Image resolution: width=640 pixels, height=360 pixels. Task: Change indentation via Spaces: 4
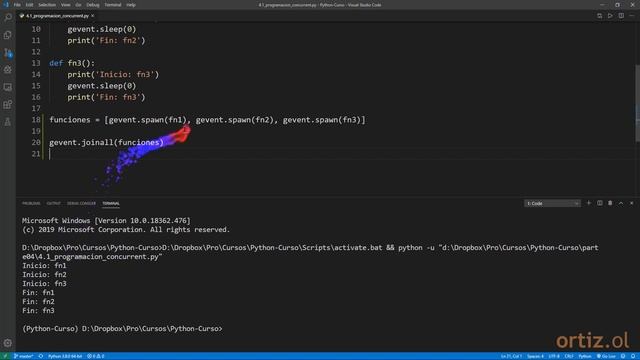pos(536,356)
